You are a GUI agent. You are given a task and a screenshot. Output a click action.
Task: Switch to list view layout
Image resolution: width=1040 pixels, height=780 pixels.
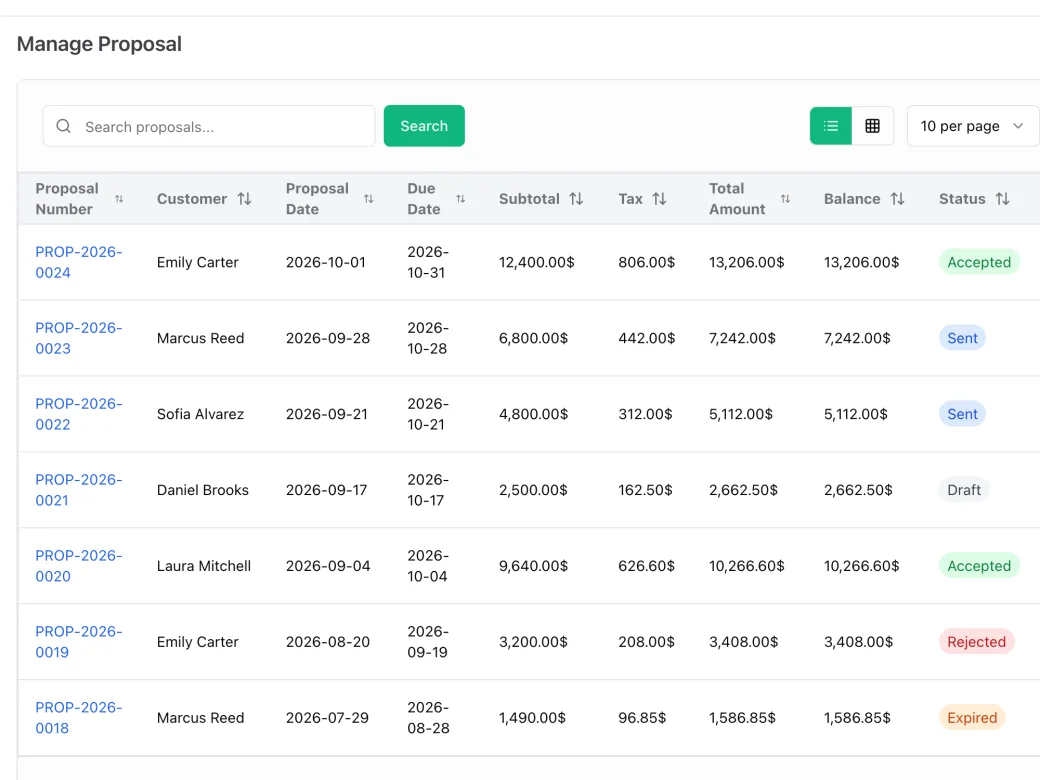pos(830,126)
